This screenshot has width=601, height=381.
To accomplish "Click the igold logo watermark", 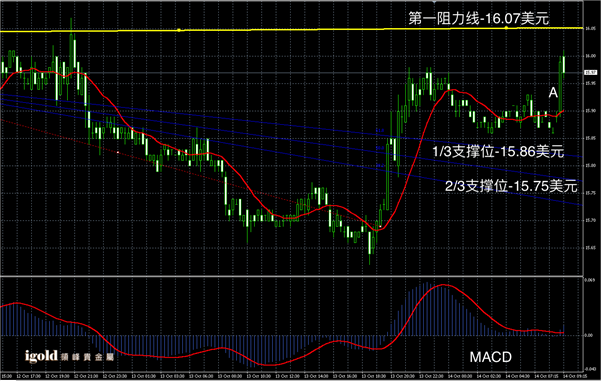I will coord(69,356).
